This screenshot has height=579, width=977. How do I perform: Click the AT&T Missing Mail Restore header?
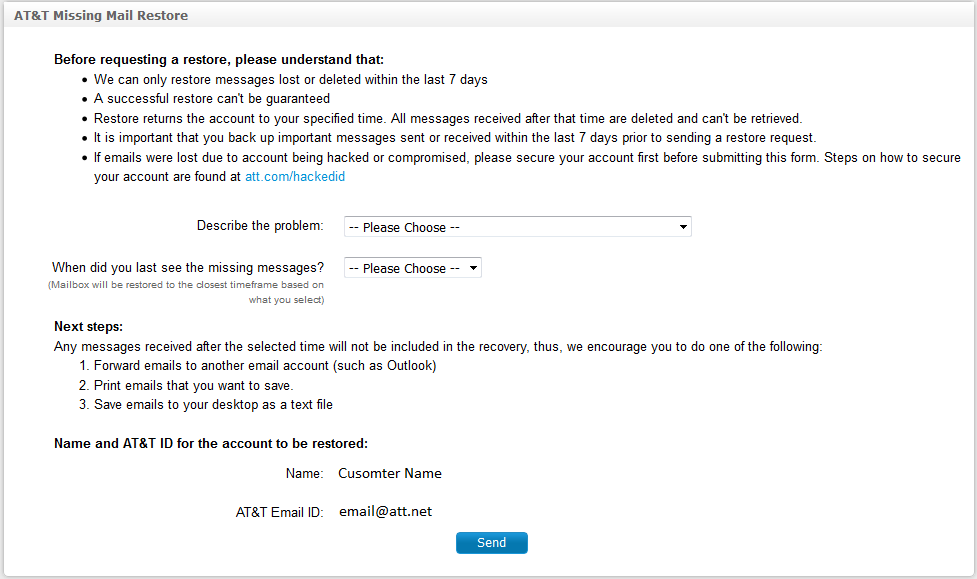(101, 16)
